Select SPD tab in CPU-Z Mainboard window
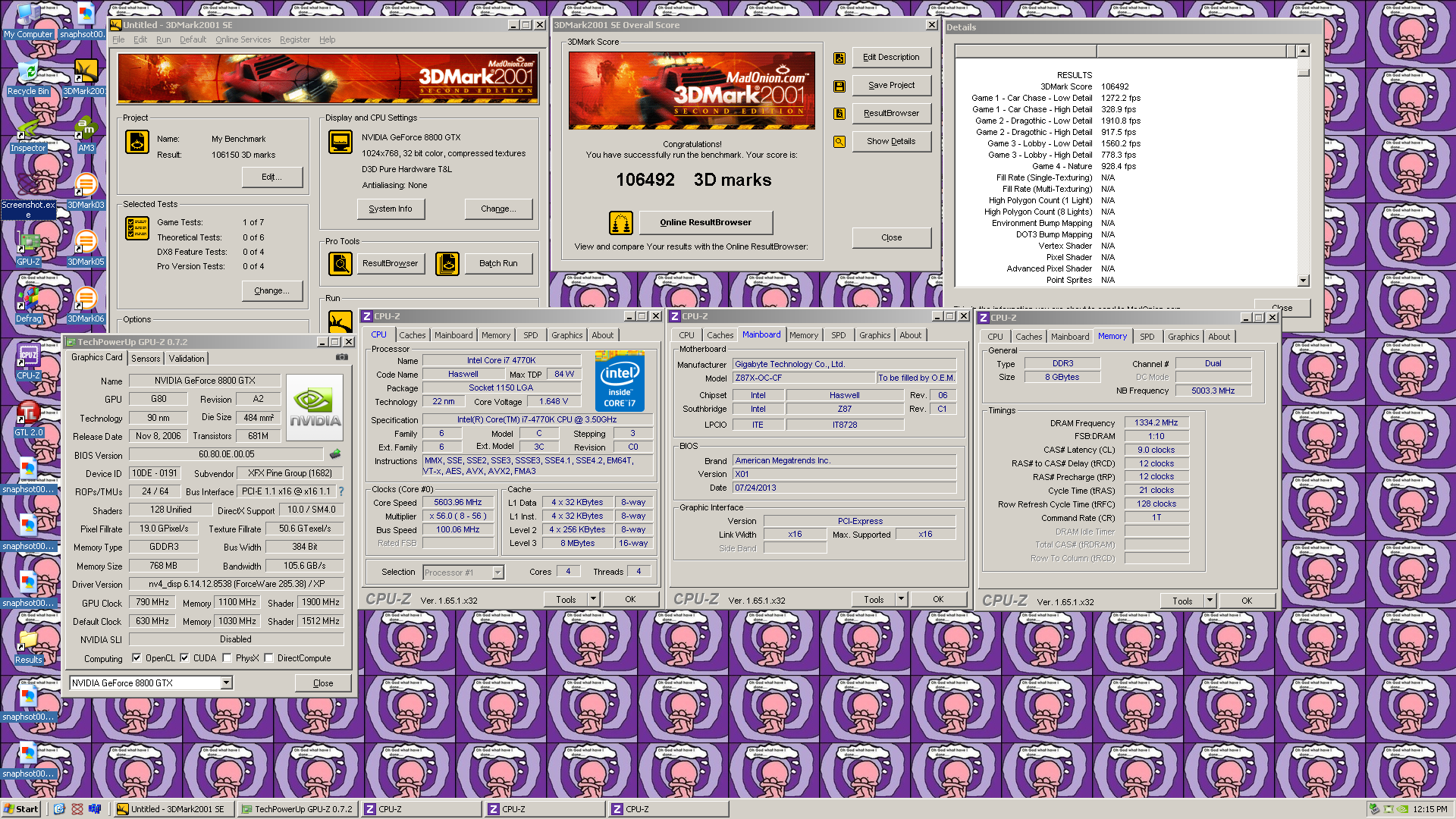1456x819 pixels. tap(838, 335)
